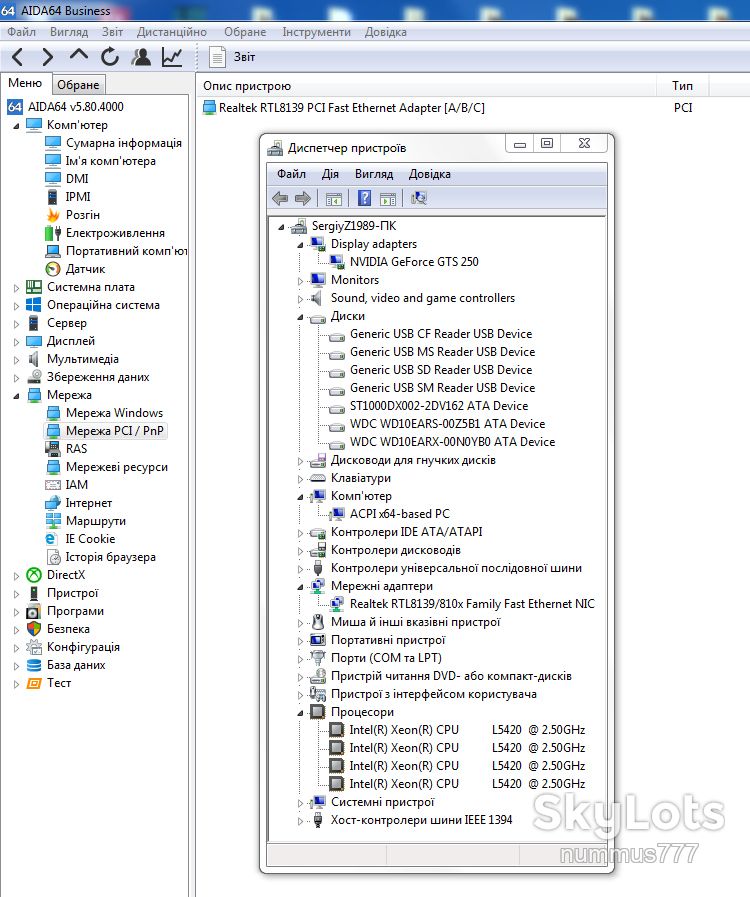Viewport: 750px width, 897px height.
Task: Click Device Manager scan hardware changes icon
Action: (x=419, y=199)
